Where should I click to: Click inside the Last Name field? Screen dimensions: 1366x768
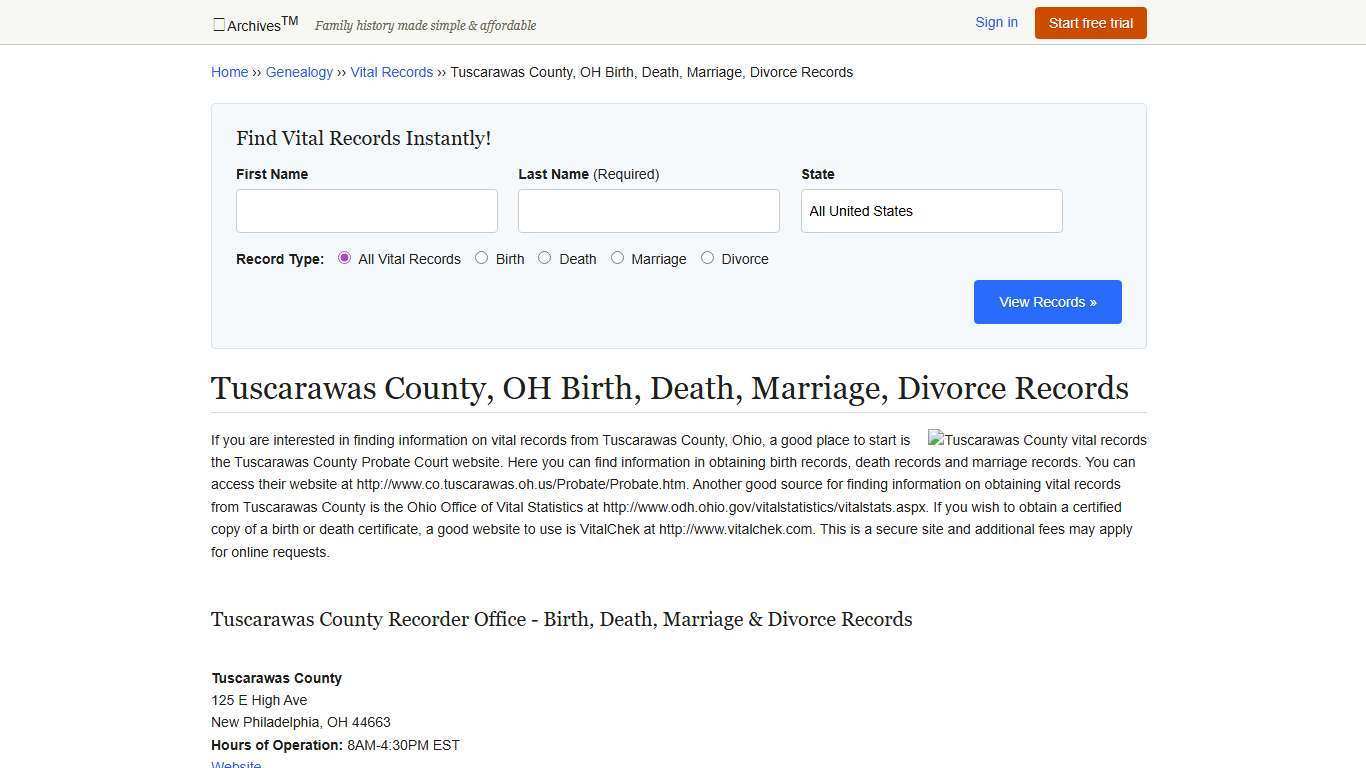[648, 211]
